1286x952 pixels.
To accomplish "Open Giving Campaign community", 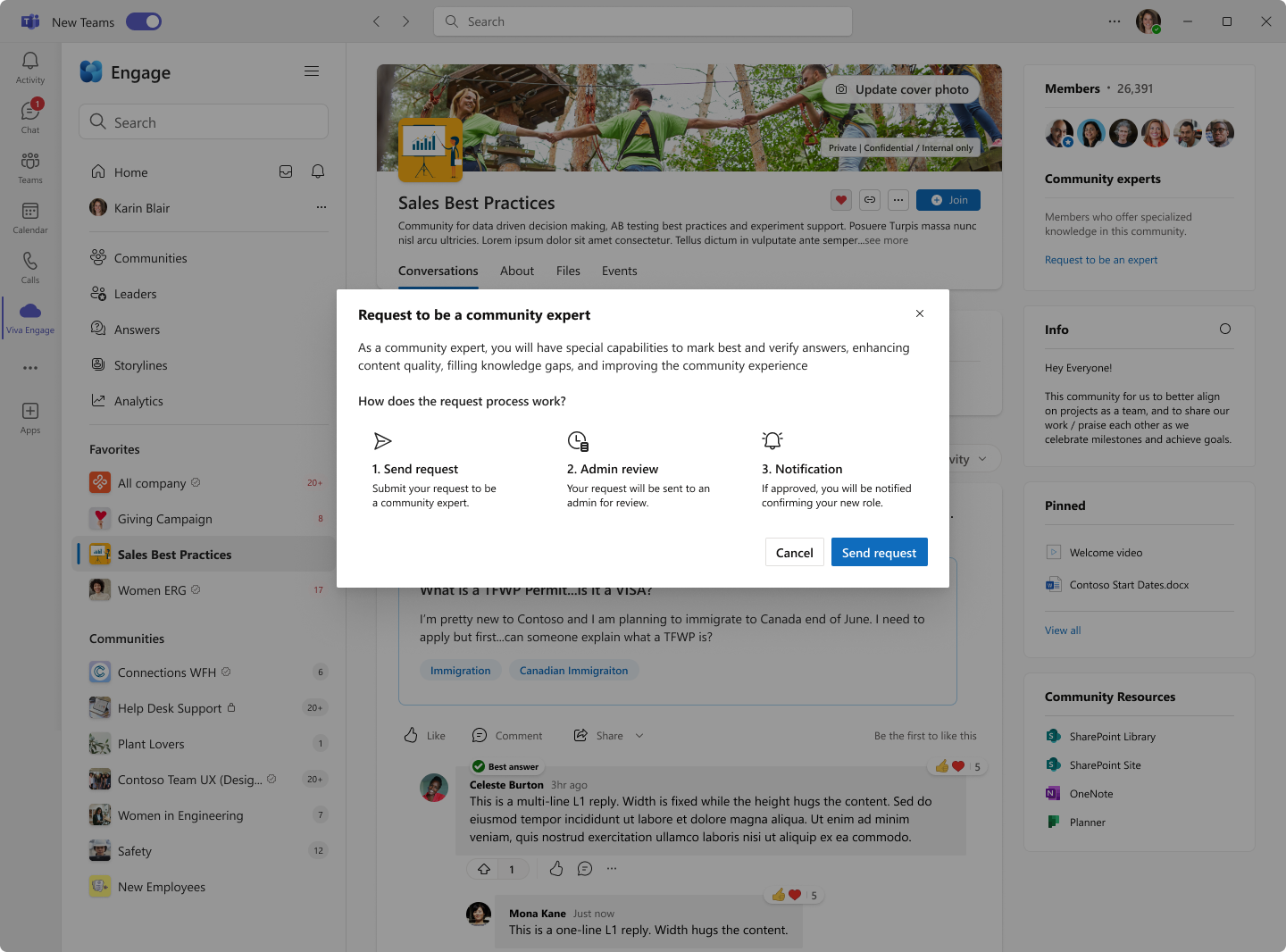I will pos(204,519).
